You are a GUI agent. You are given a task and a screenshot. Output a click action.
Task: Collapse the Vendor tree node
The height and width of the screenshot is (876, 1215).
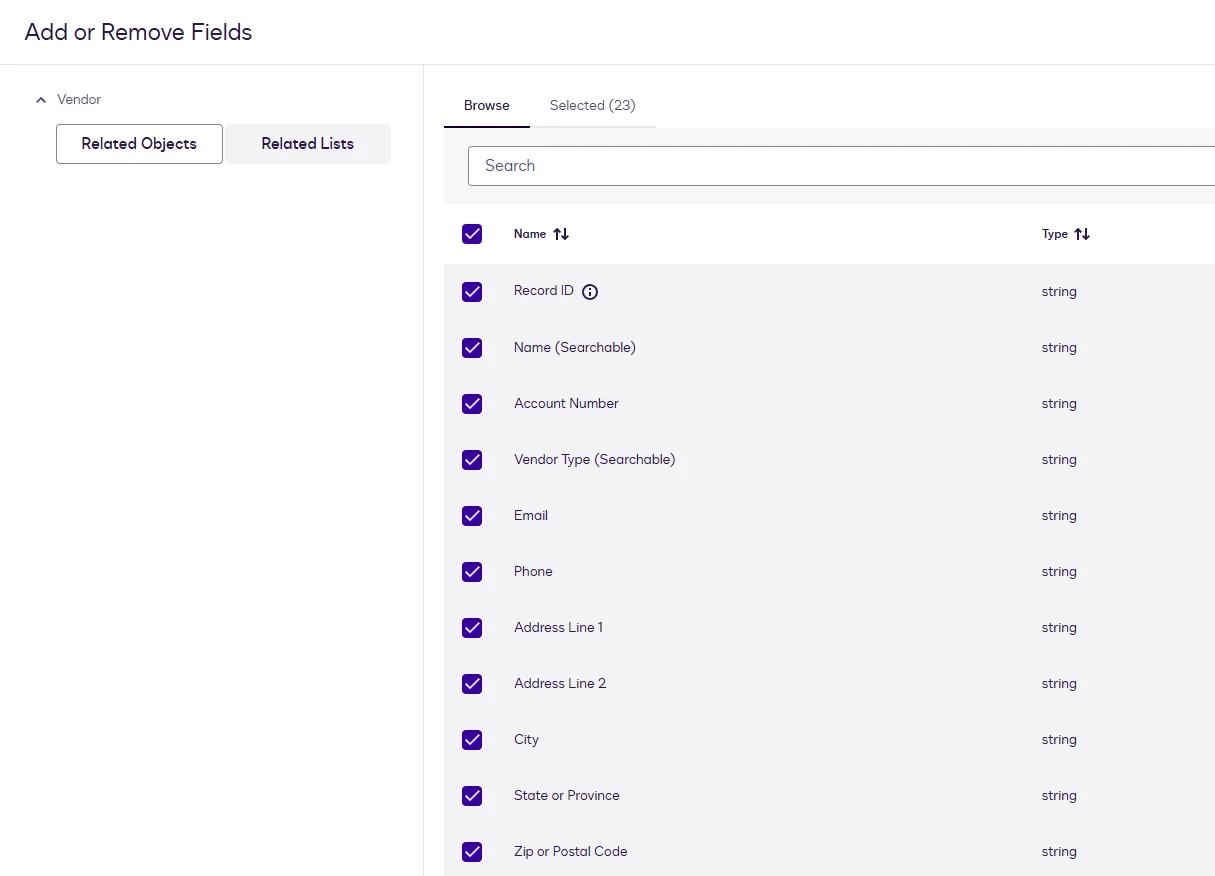click(41, 100)
